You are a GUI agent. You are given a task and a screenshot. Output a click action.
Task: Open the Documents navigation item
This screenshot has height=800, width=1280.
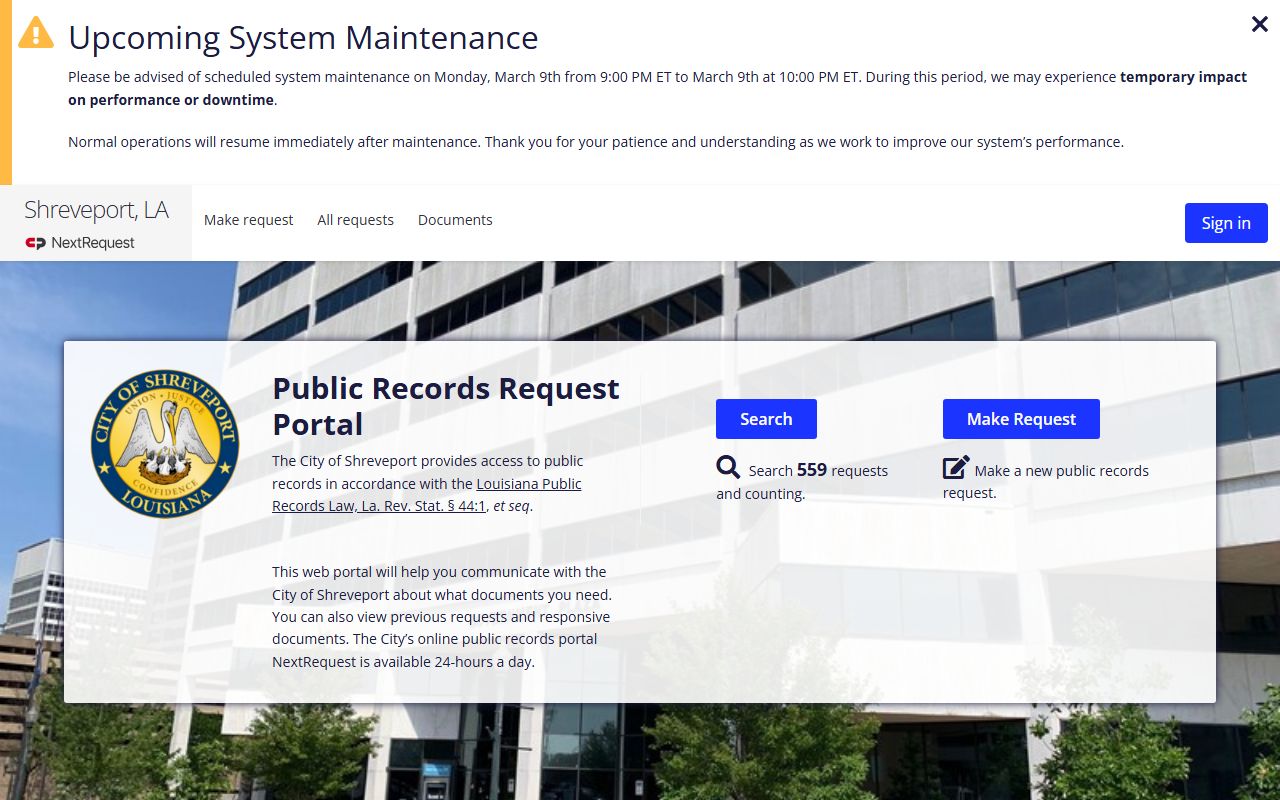point(455,220)
